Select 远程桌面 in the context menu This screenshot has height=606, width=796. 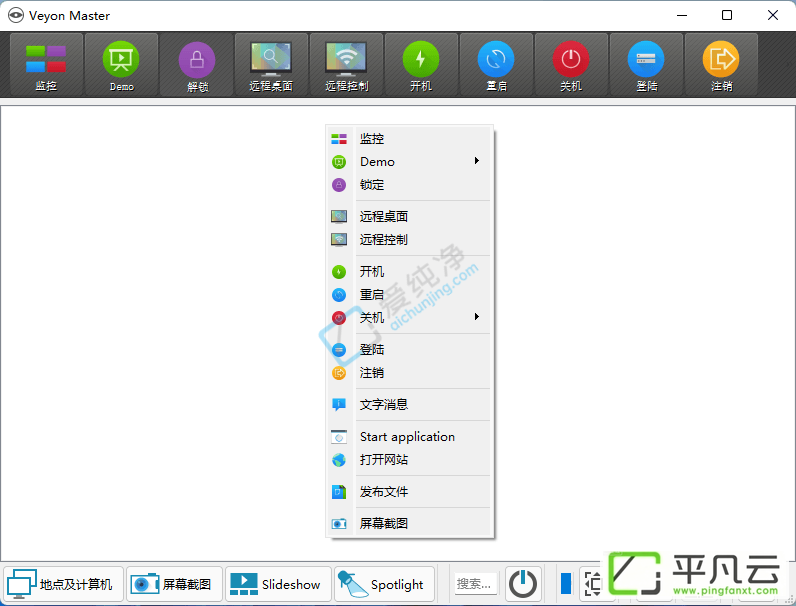click(x=409, y=217)
